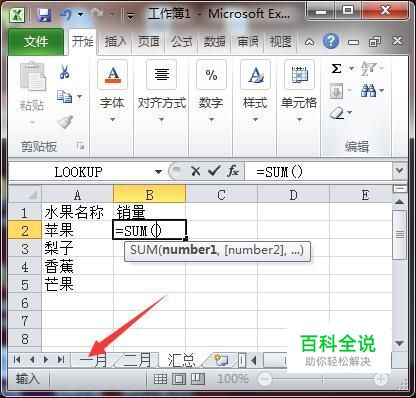This screenshot has width=416, height=398.
Task: Select column C header
Action: (221, 195)
